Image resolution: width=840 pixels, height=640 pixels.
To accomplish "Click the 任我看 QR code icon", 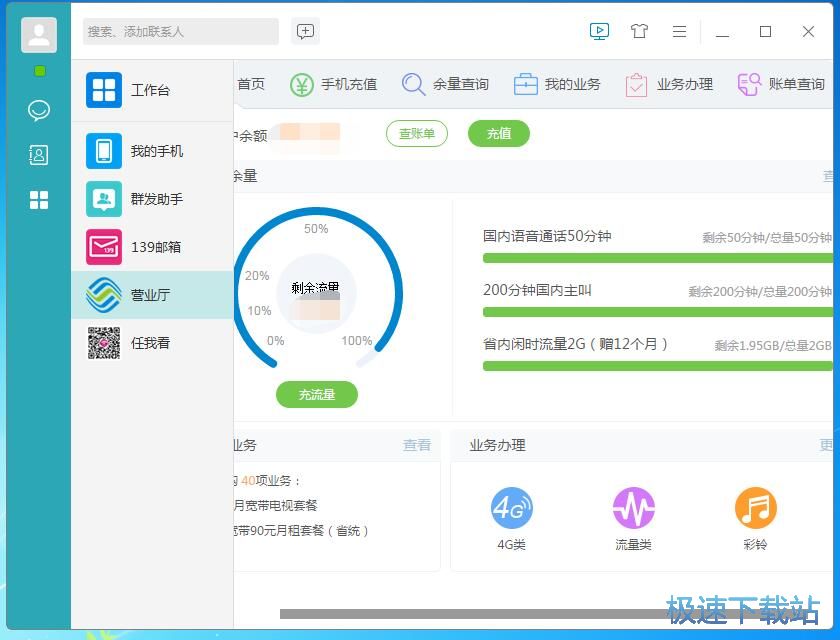I will click(104, 343).
